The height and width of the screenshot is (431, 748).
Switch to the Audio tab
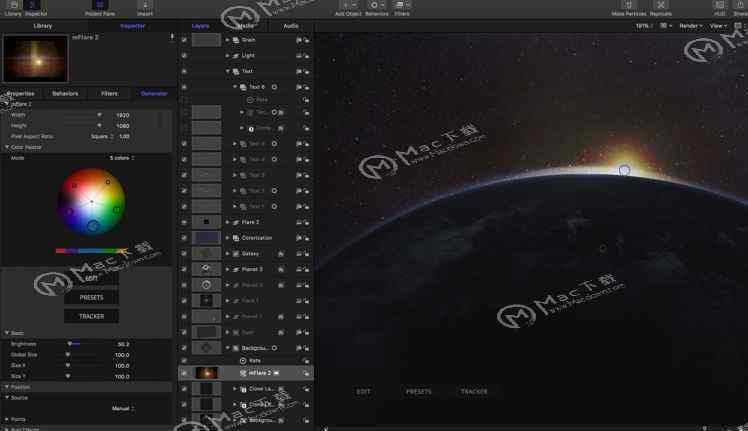291,26
